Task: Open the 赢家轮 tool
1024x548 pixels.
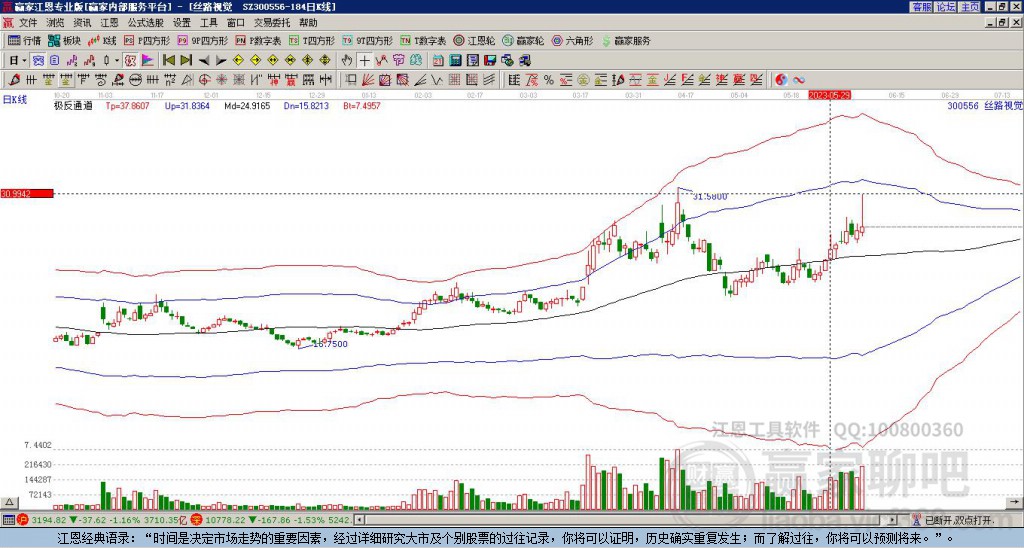Action: click(x=523, y=40)
